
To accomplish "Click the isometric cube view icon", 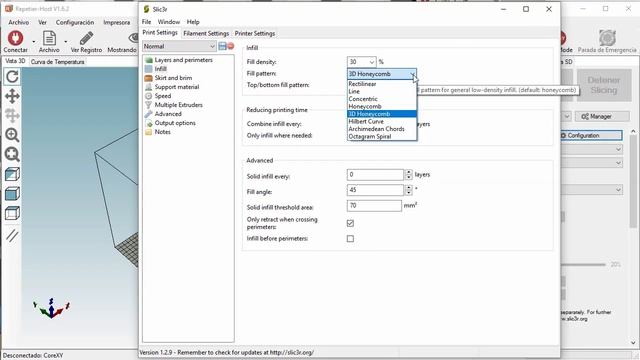I will click(x=12, y=174).
